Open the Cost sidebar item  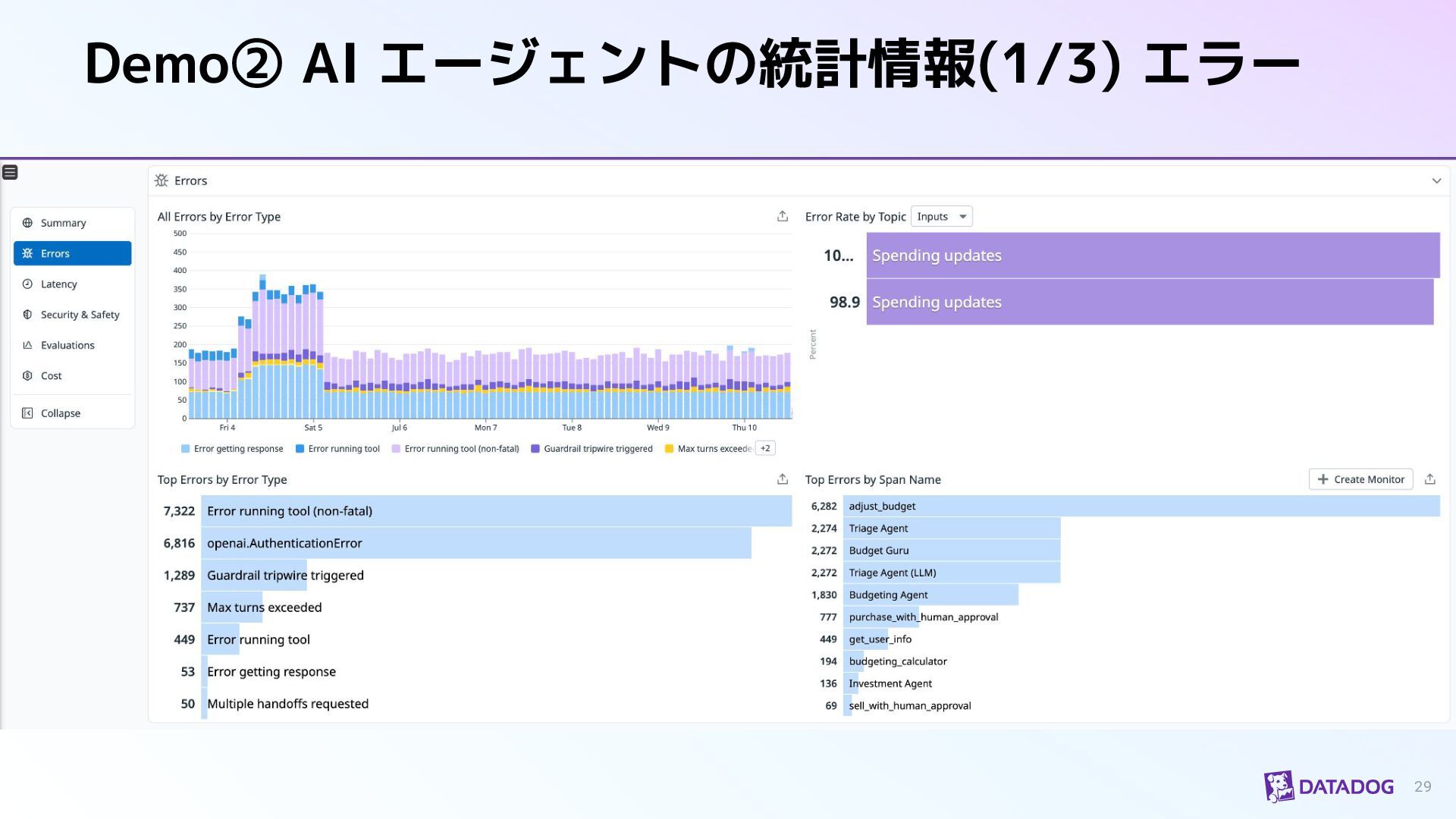(51, 375)
